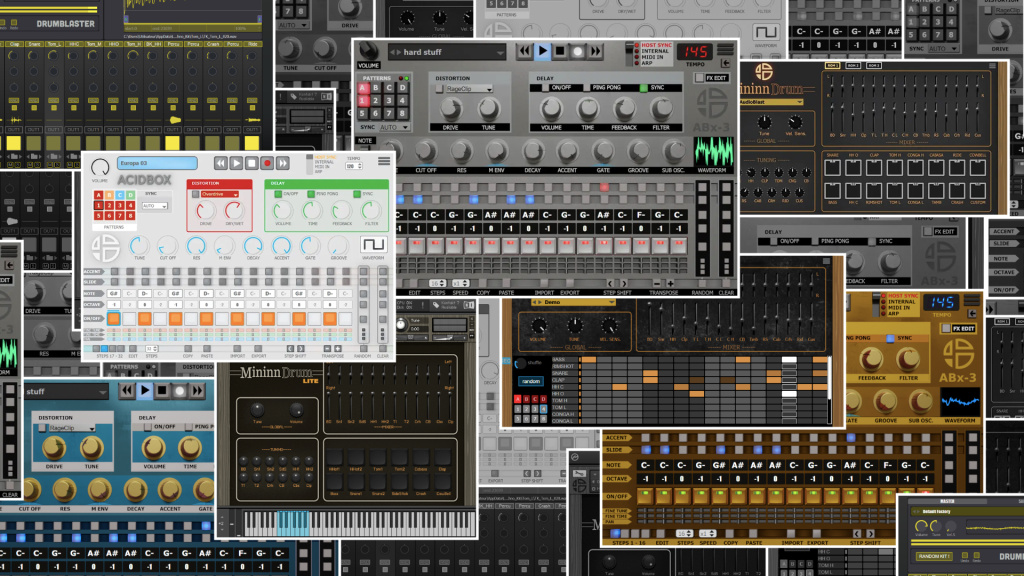Click the fast-forward button in the ACIDBOX window
1024x576 pixels.
282,163
